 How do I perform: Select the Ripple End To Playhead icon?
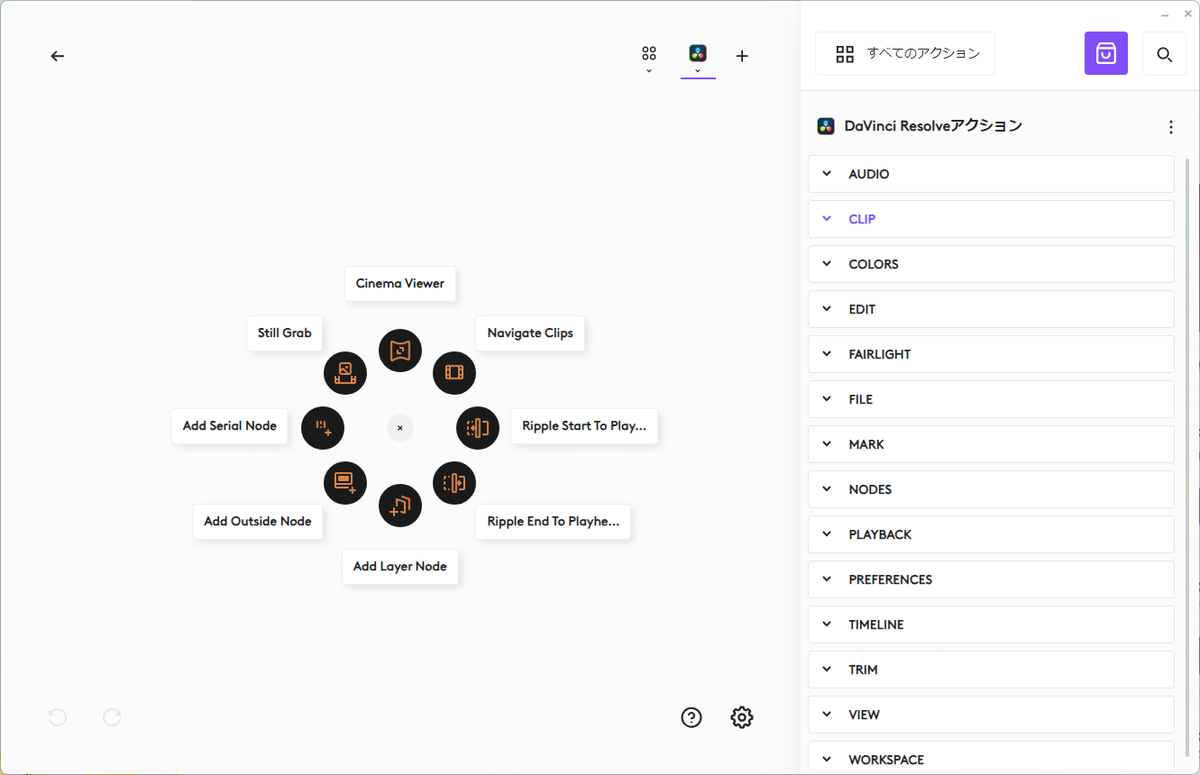454,483
